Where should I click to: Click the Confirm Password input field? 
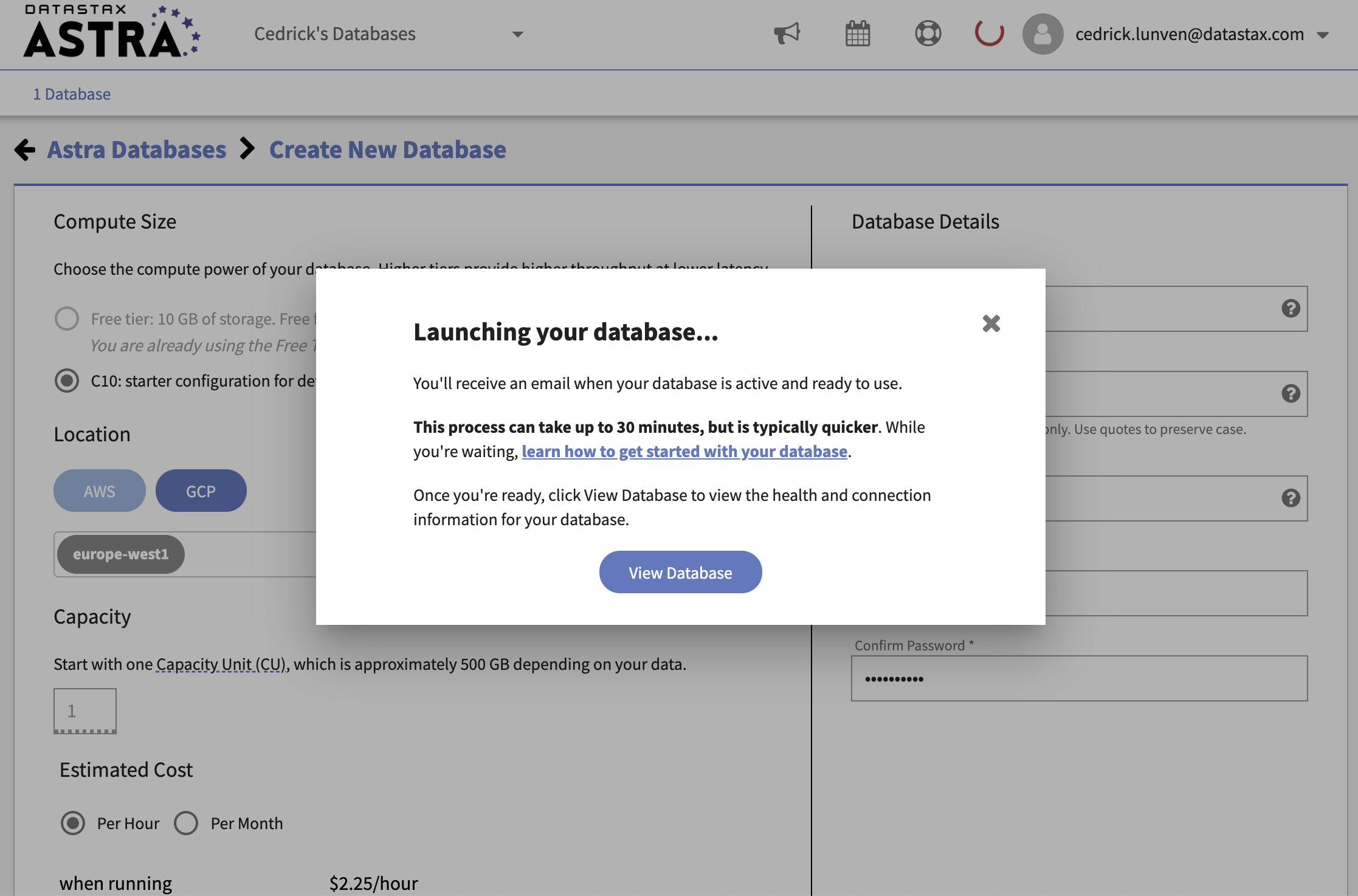coord(1079,678)
